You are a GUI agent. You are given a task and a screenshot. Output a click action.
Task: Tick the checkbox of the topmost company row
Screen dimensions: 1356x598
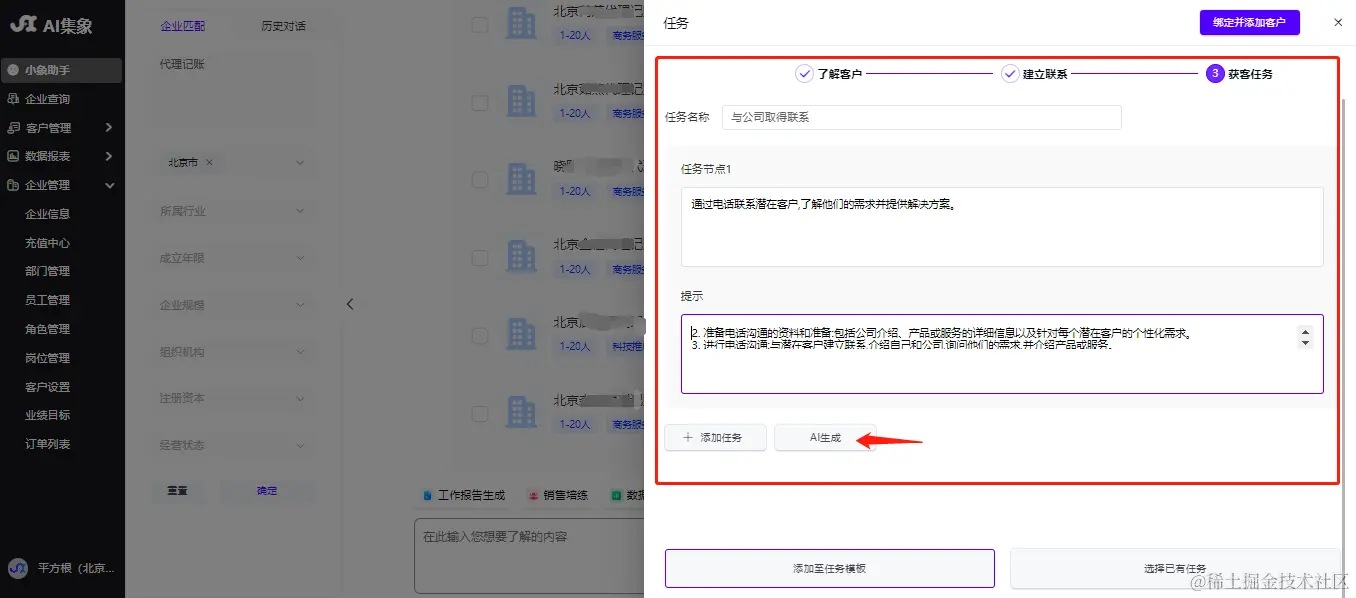point(480,24)
